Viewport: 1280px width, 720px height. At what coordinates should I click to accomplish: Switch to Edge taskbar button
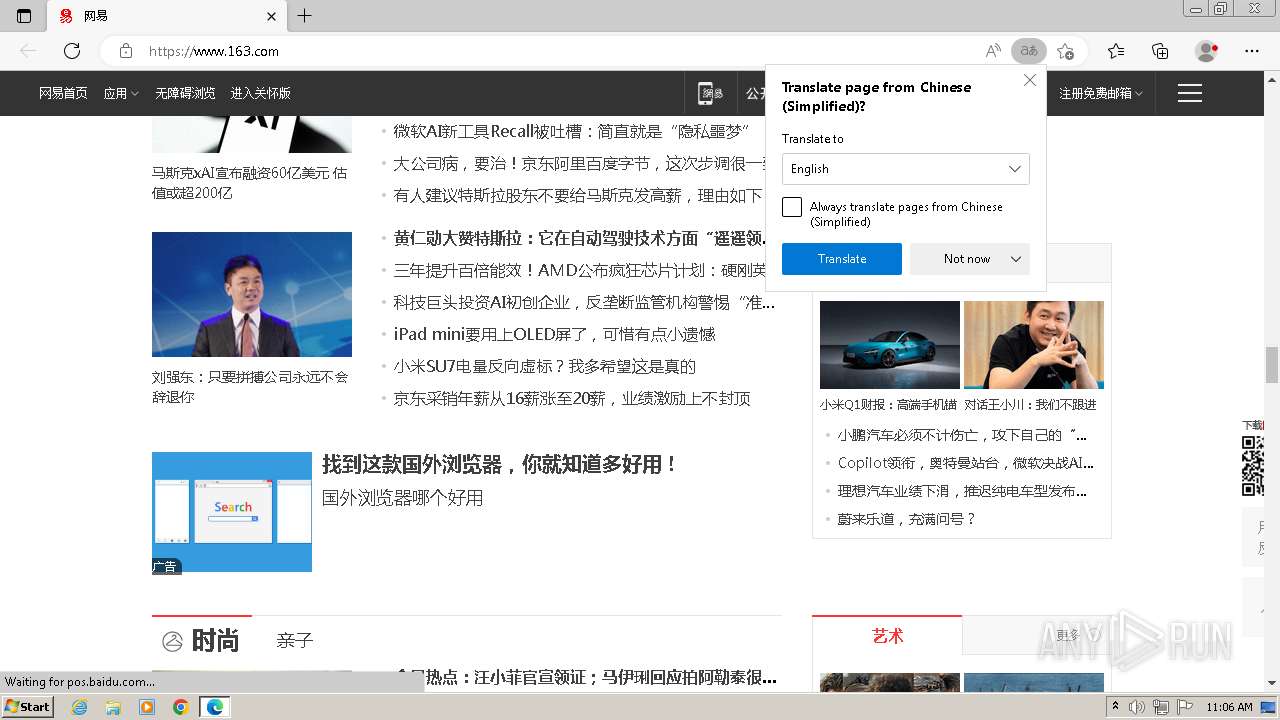coord(215,707)
